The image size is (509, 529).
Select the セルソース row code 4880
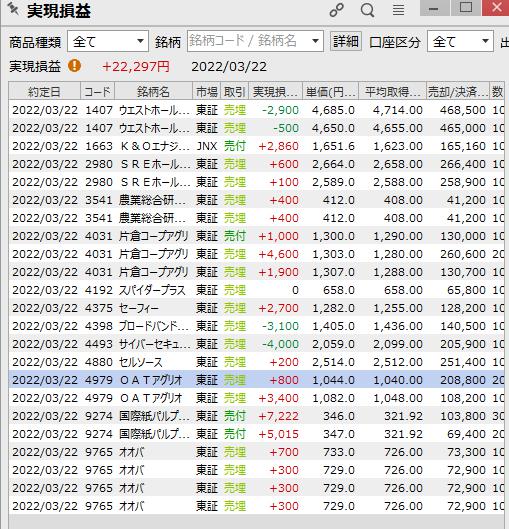[256, 362]
